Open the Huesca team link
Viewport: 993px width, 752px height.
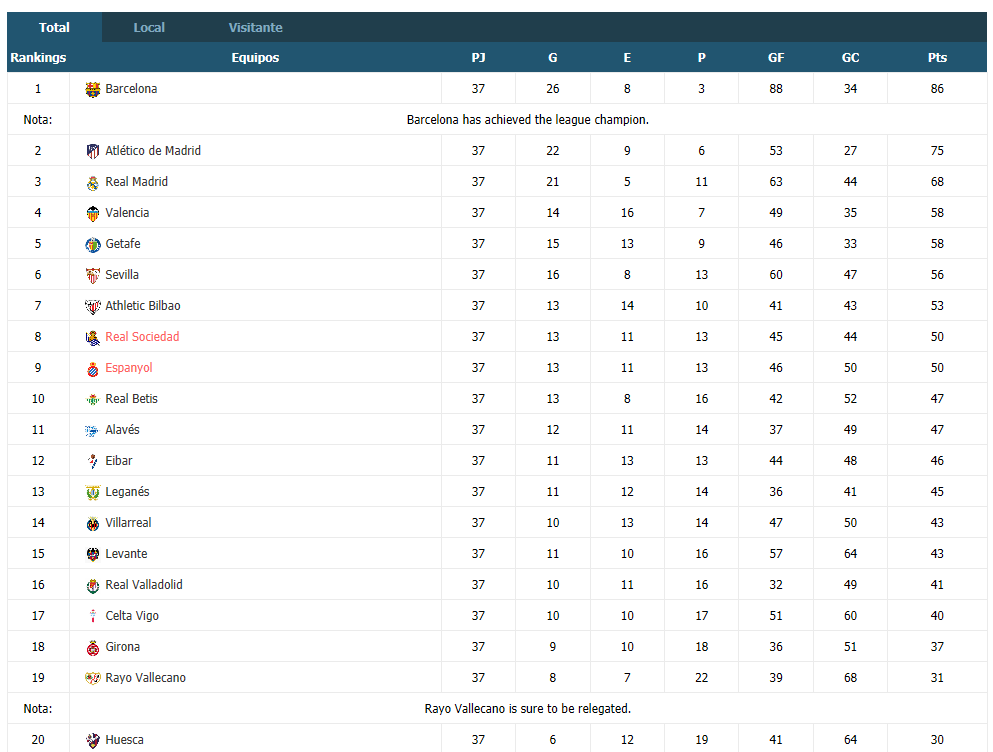click(x=124, y=740)
